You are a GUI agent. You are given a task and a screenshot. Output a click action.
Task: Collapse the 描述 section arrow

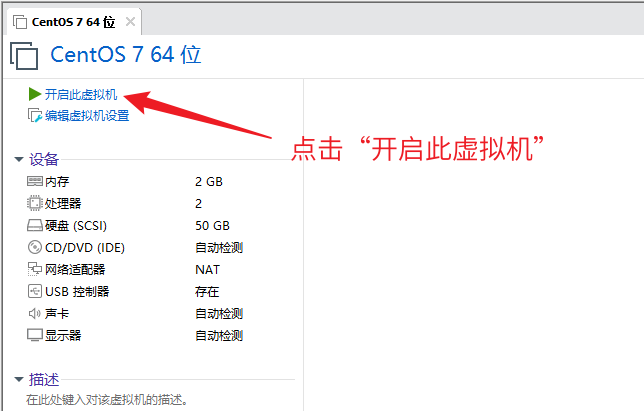pyautogui.click(x=19, y=380)
